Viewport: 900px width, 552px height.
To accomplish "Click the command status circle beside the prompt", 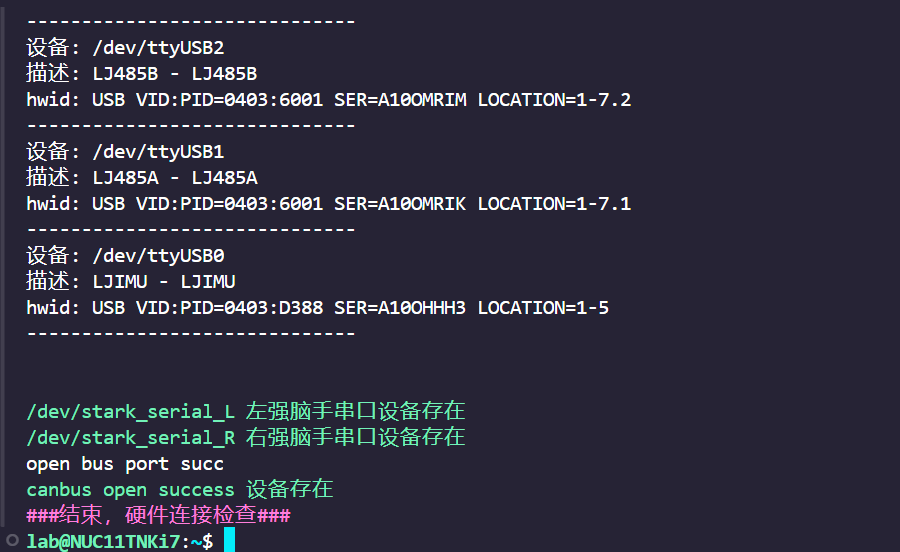I will (12, 540).
